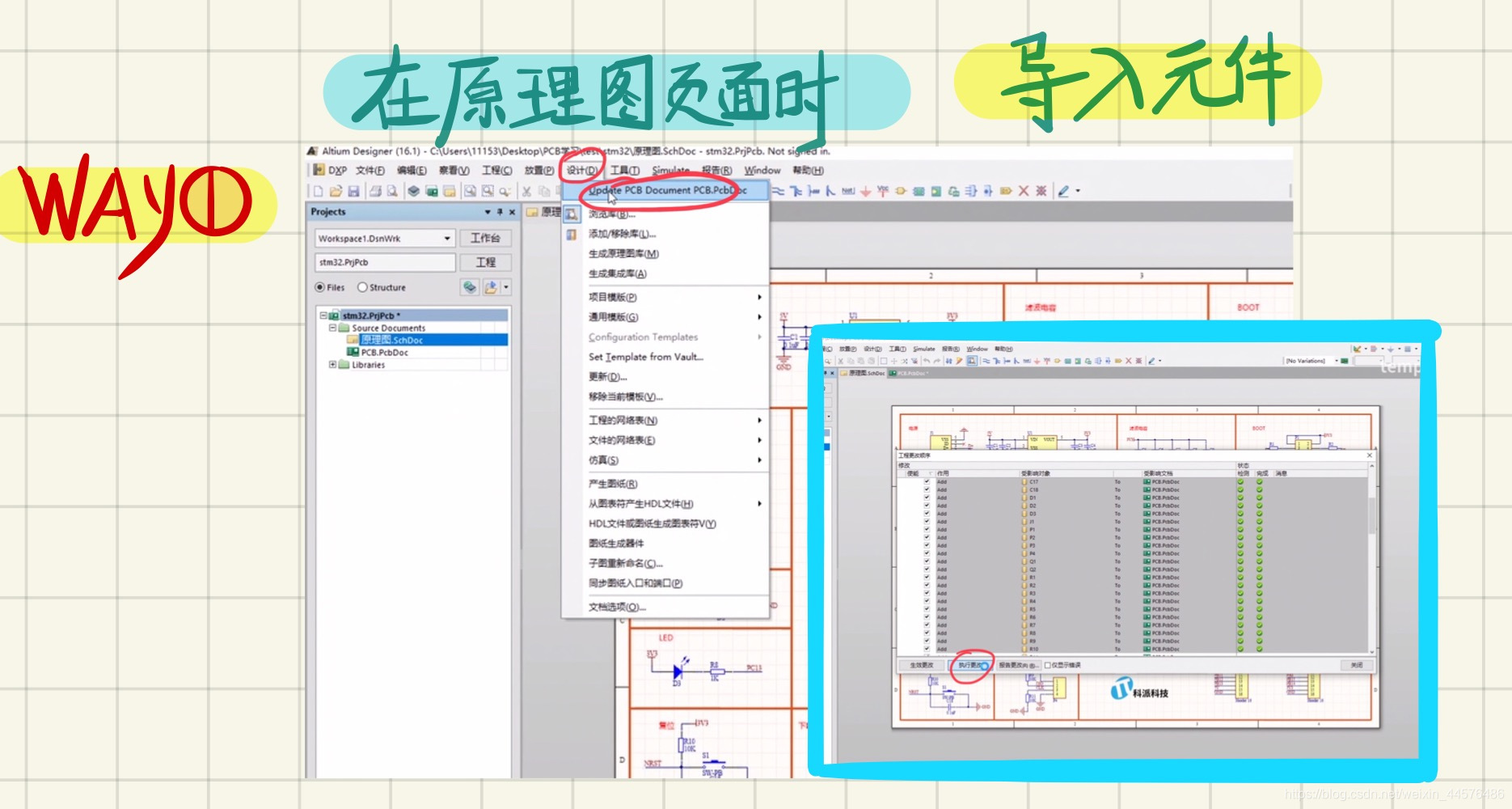This screenshot has width=1512, height=809.
Task: Switch to the PCB.PcbDoc document tab
Action: (x=909, y=374)
